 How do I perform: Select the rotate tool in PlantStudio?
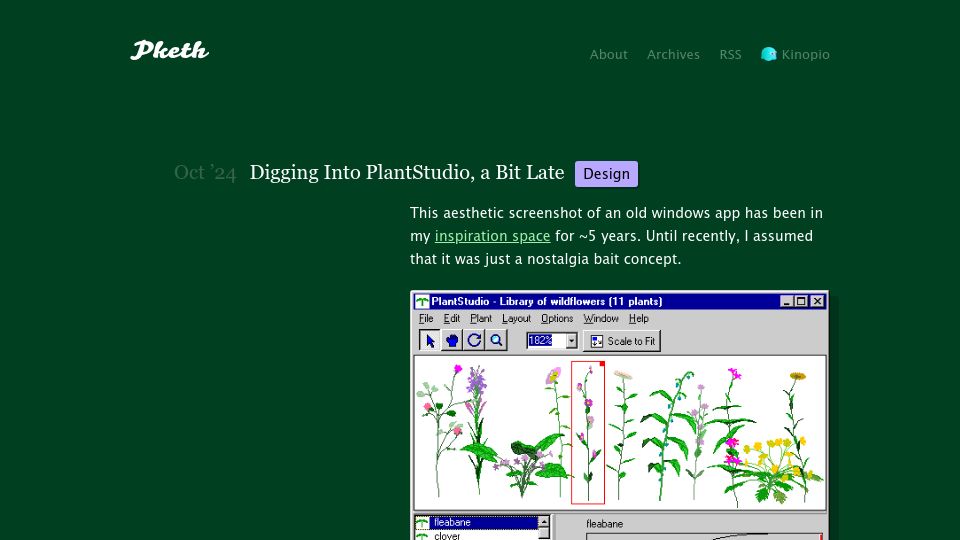474,340
